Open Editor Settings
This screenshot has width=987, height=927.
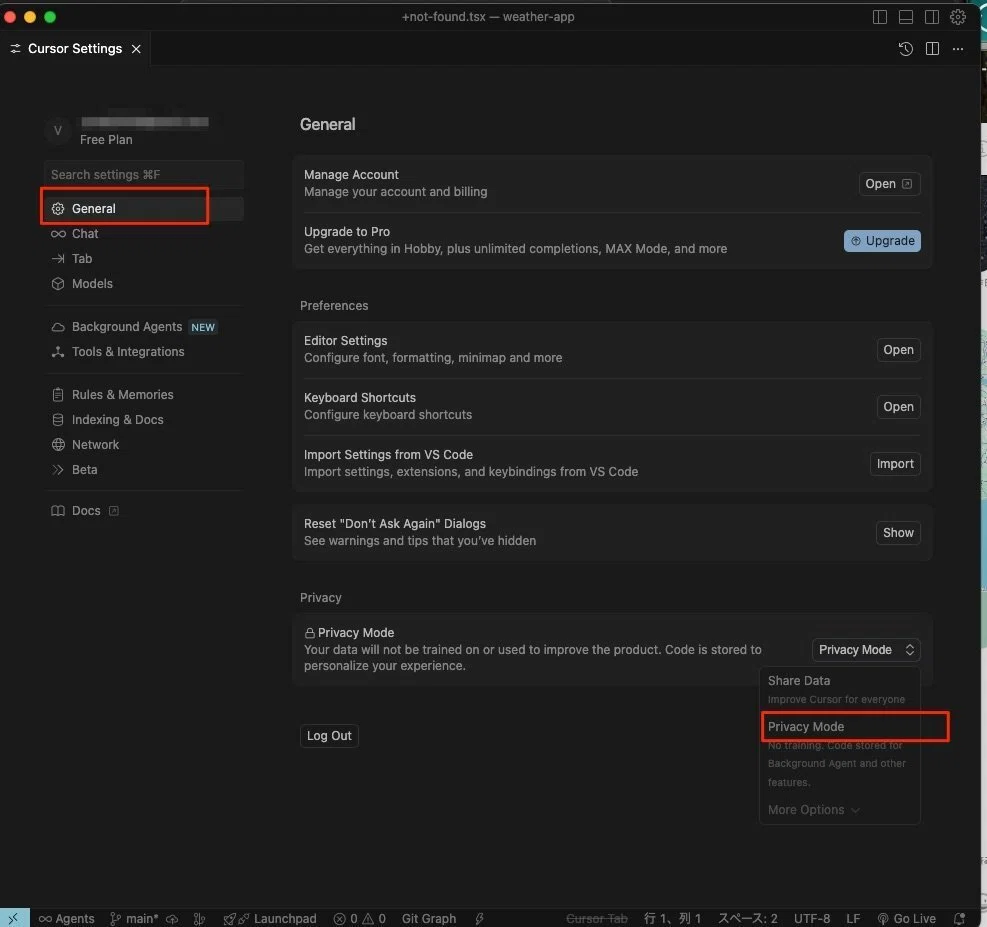coord(898,350)
